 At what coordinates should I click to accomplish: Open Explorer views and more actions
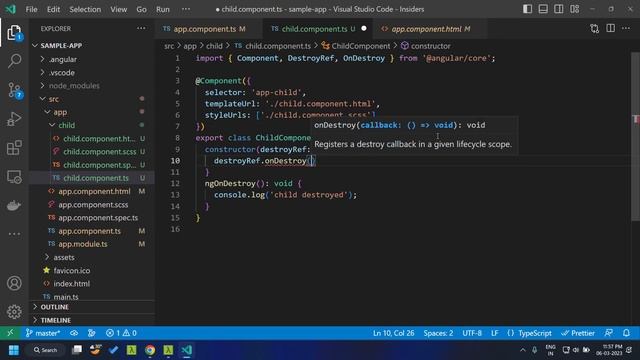(141, 28)
